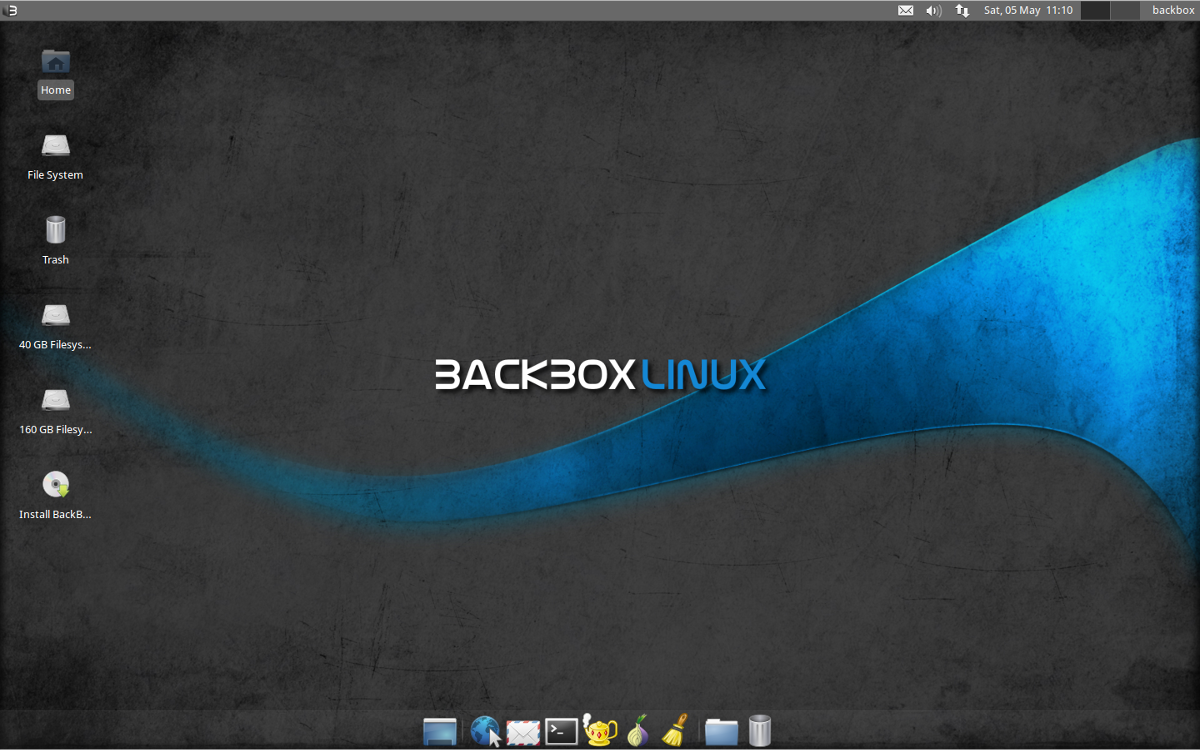Open Home folder on the desktop
This screenshot has height=750, width=1200.
[x=55, y=70]
